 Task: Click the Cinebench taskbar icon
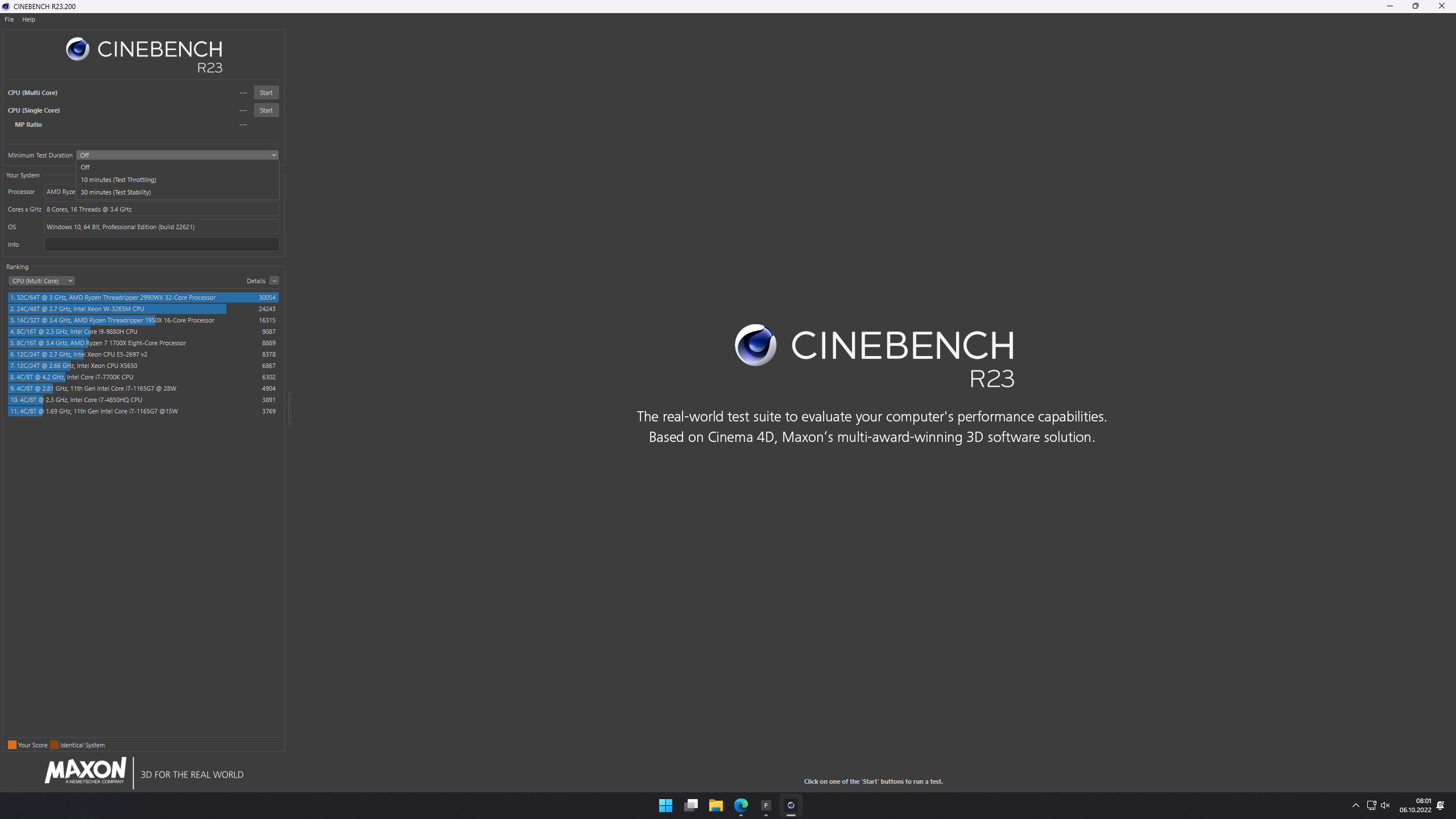[791, 805]
